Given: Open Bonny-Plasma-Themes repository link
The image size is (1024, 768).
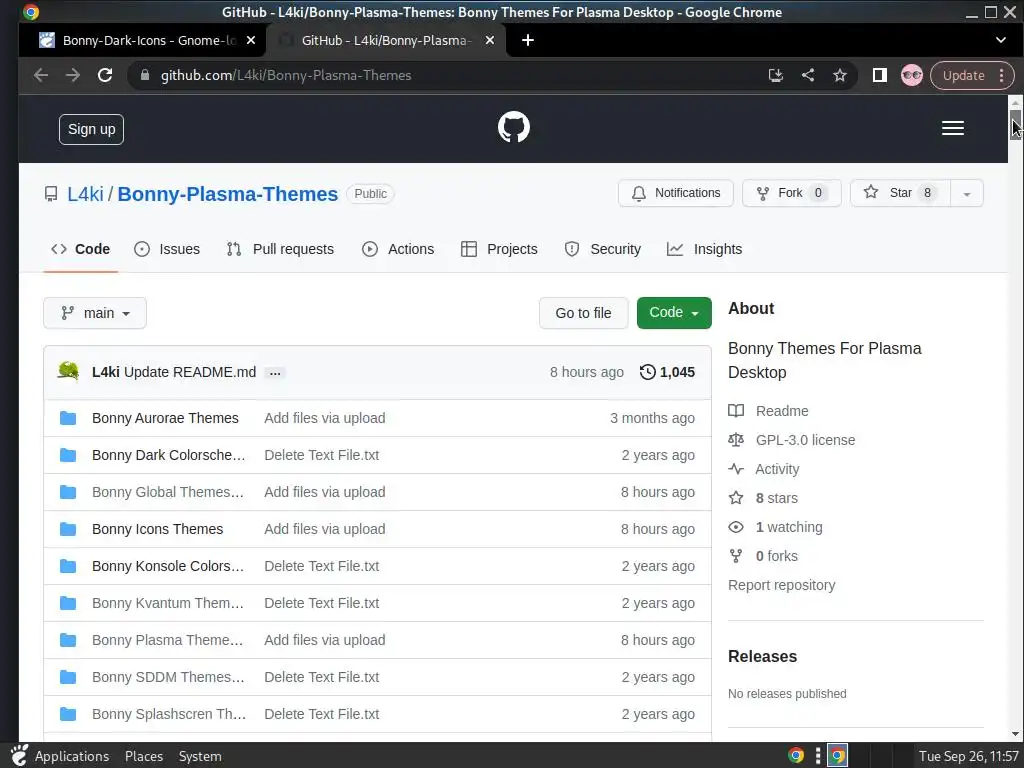Looking at the screenshot, I should (x=227, y=194).
